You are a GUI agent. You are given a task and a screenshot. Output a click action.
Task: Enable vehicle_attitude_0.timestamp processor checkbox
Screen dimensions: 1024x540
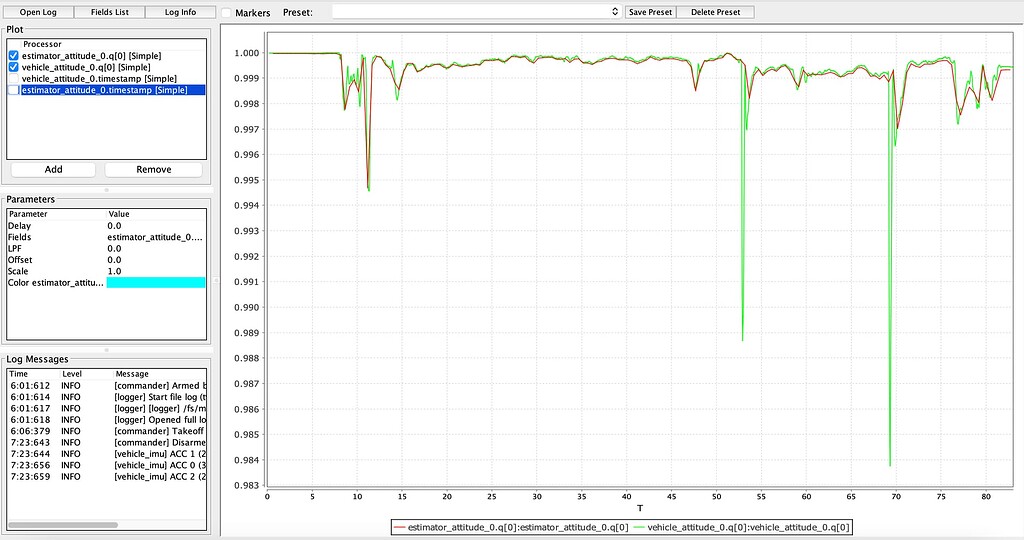pos(14,79)
